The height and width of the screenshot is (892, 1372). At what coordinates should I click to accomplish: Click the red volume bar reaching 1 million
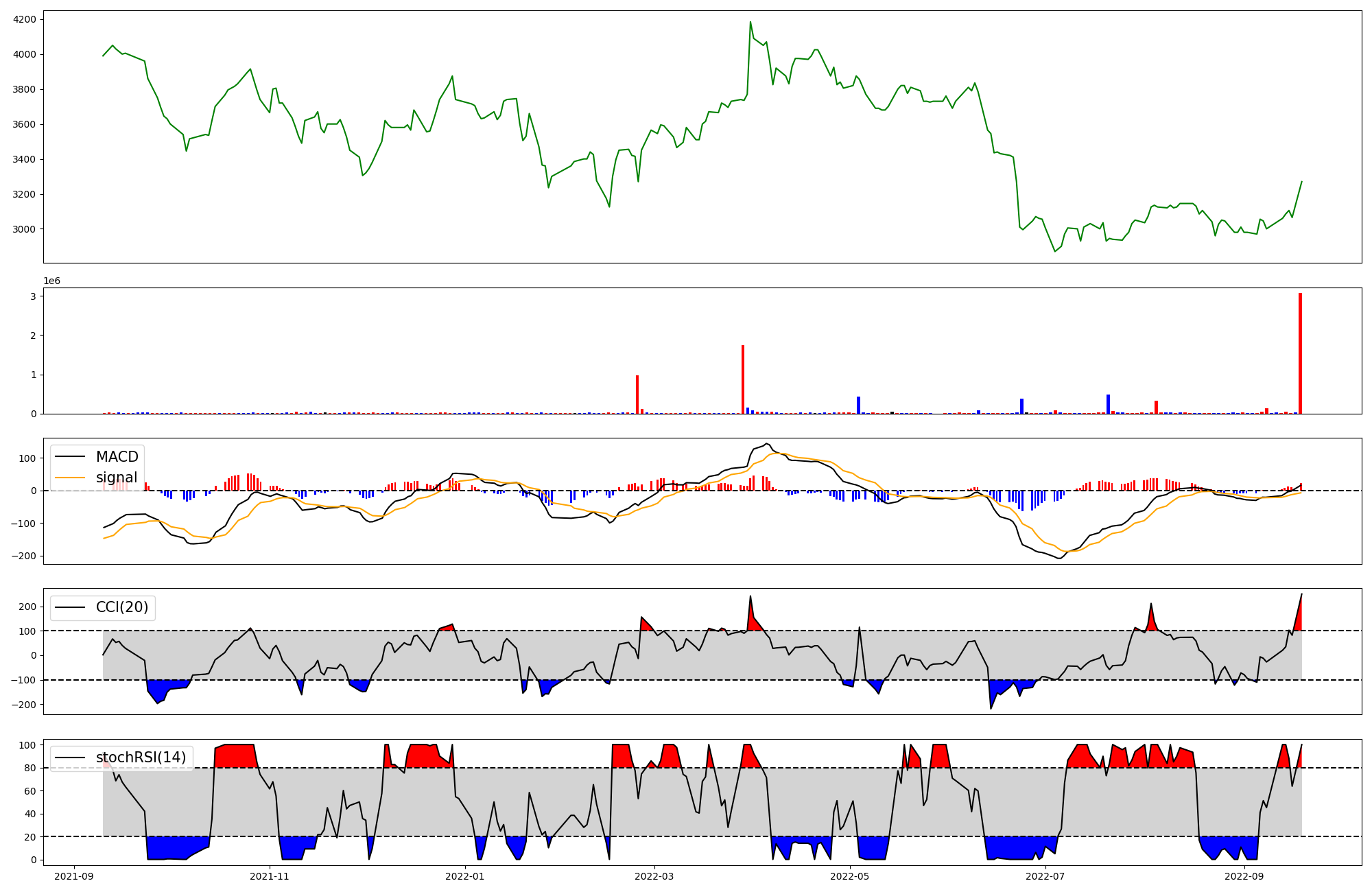(637, 395)
